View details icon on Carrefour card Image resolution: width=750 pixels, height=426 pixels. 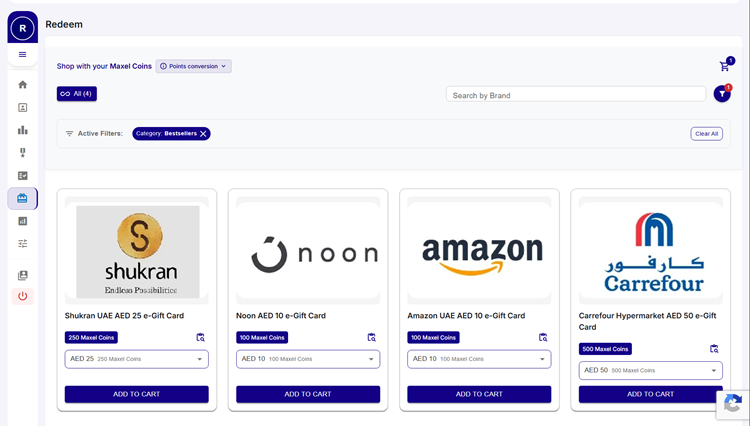(714, 349)
